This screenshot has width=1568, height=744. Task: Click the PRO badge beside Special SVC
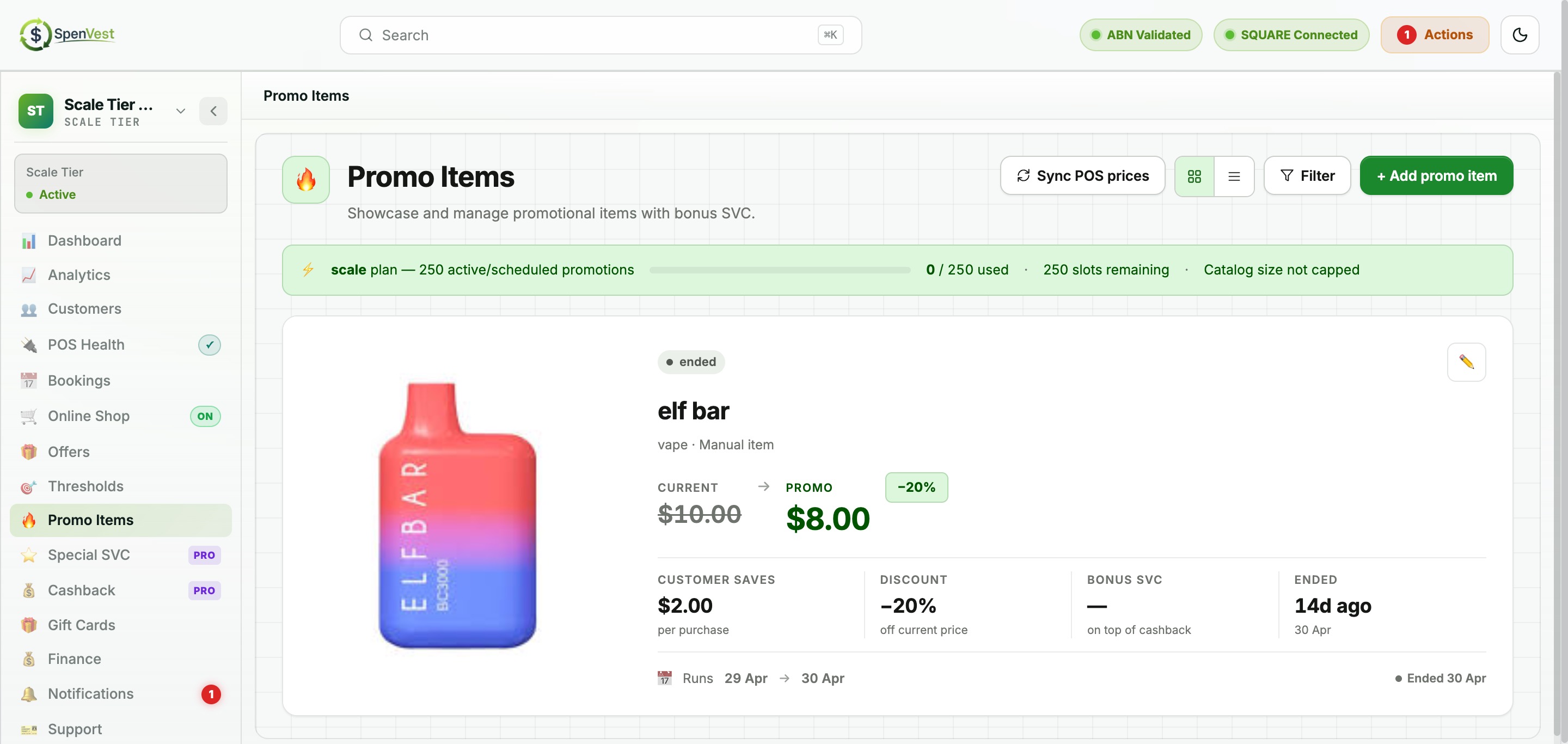click(x=204, y=555)
